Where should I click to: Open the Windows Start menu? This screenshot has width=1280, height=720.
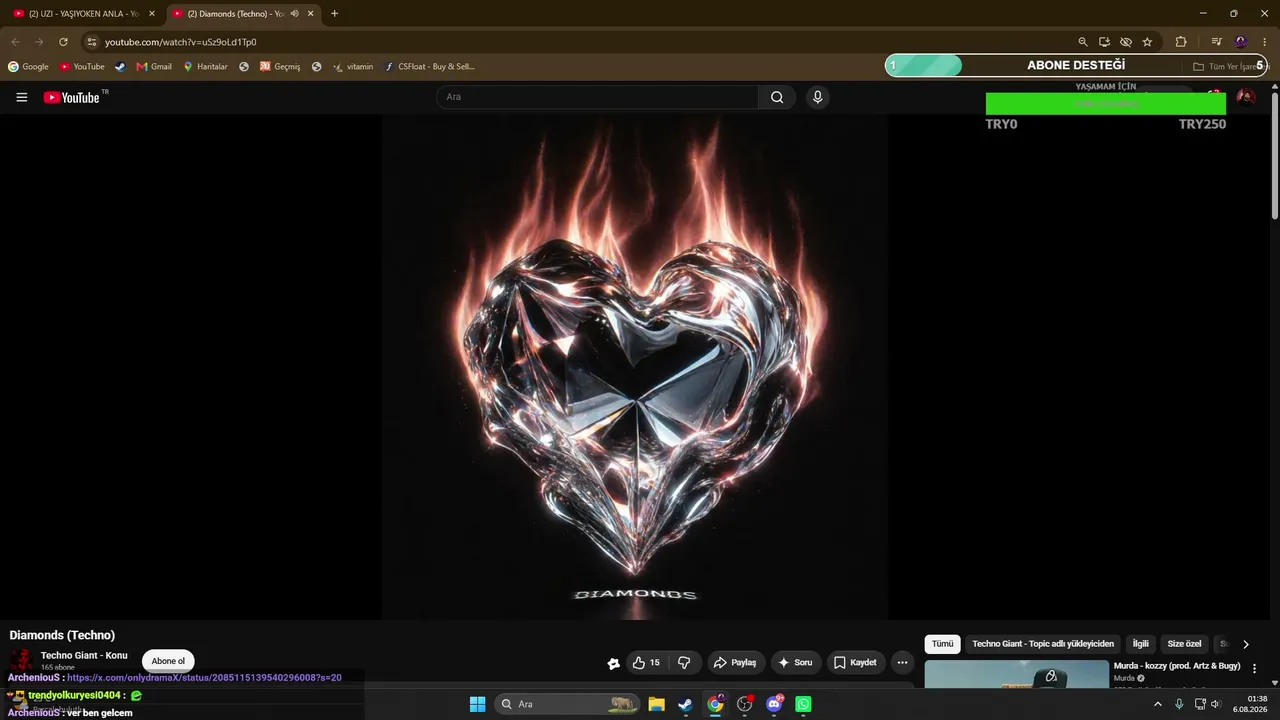click(477, 704)
